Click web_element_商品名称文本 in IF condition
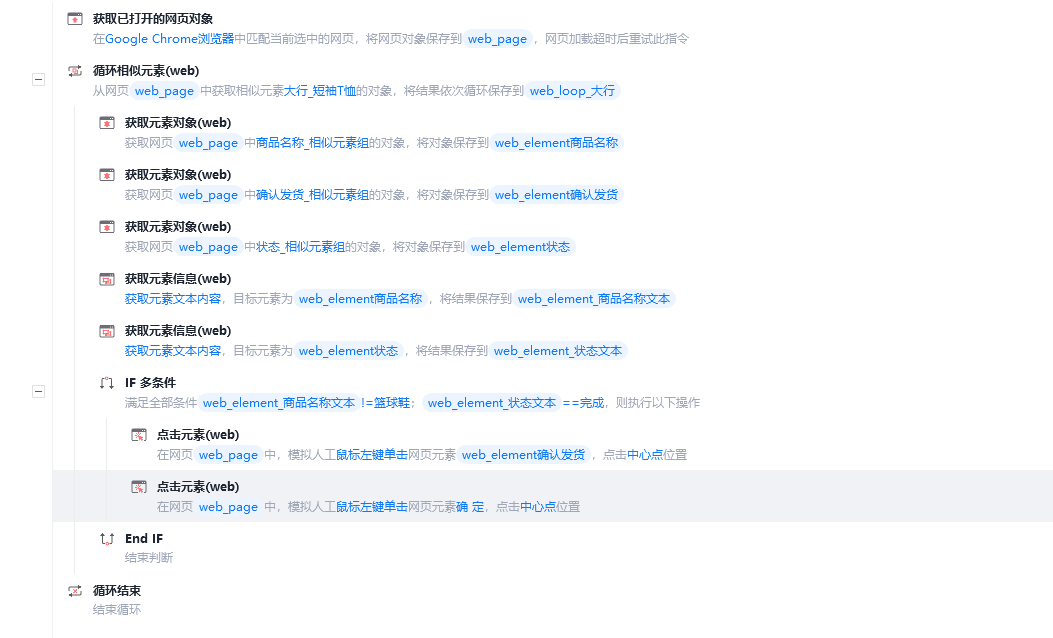 pyautogui.click(x=279, y=403)
